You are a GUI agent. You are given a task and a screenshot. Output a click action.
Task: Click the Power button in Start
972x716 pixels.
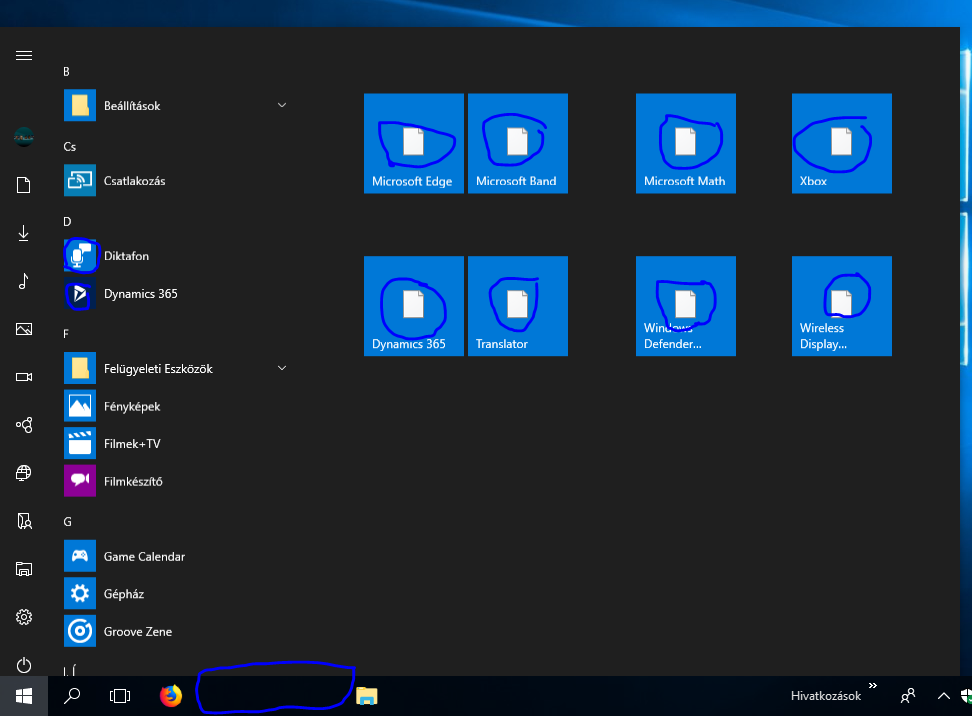(24, 665)
